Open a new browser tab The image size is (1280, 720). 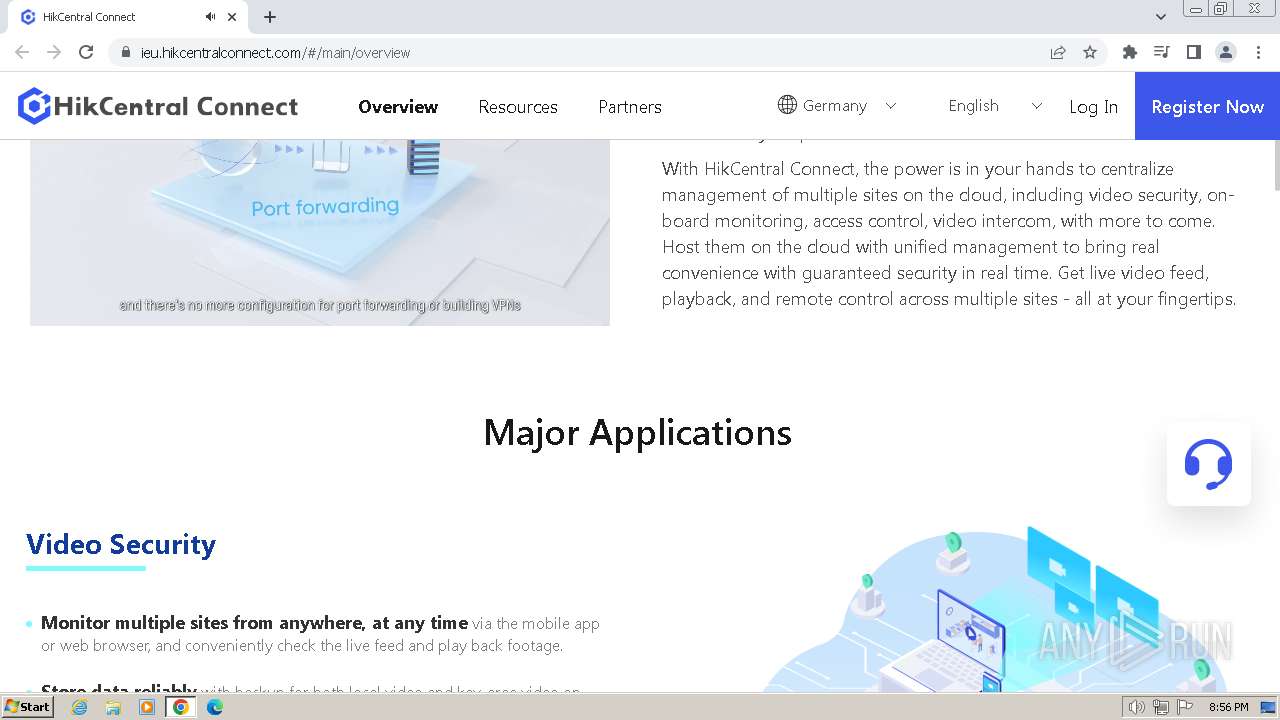(270, 17)
